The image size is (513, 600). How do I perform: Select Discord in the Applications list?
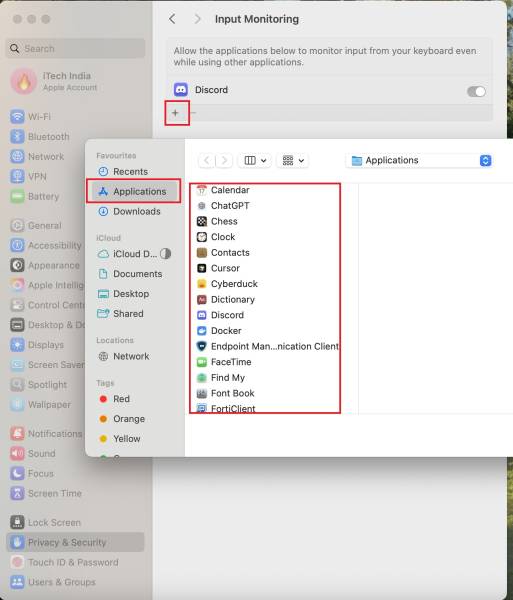[220, 315]
